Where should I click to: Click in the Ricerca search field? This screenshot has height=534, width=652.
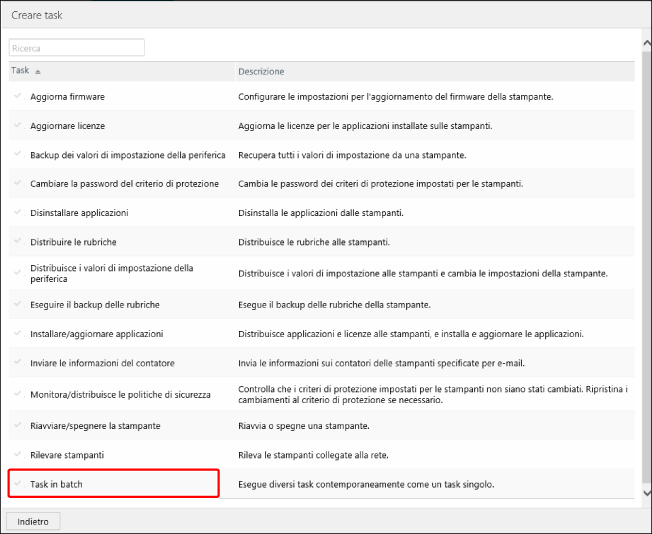point(77,47)
